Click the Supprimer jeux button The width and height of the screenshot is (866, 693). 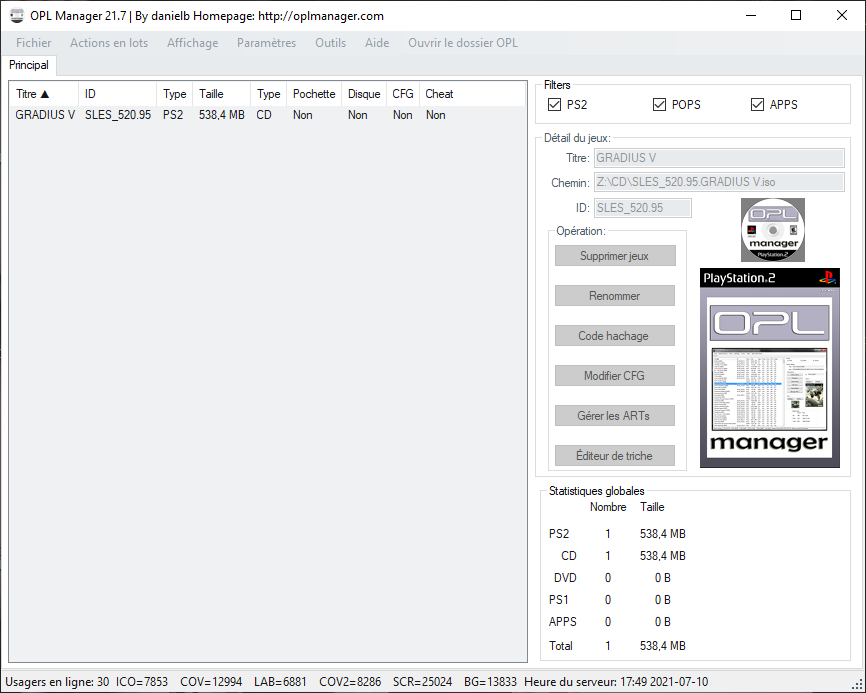[x=615, y=256]
